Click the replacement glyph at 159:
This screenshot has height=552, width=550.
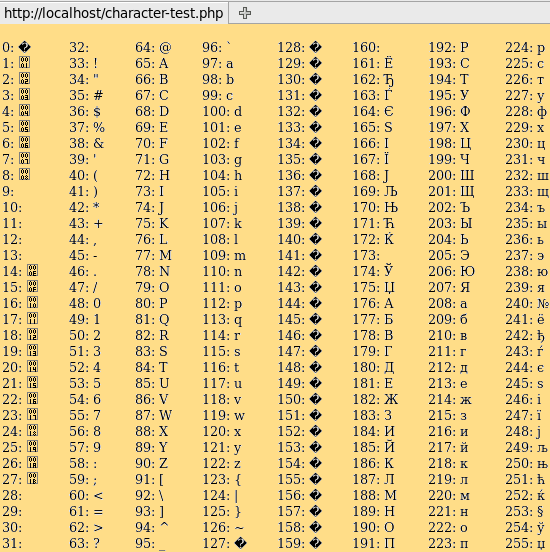315,543
